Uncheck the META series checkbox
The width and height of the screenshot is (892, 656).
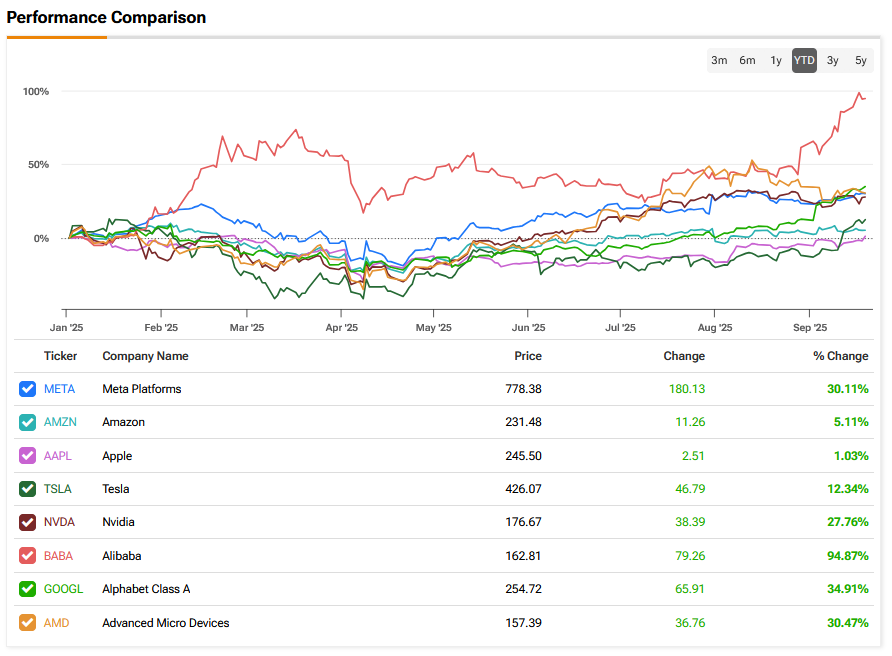pos(27,389)
